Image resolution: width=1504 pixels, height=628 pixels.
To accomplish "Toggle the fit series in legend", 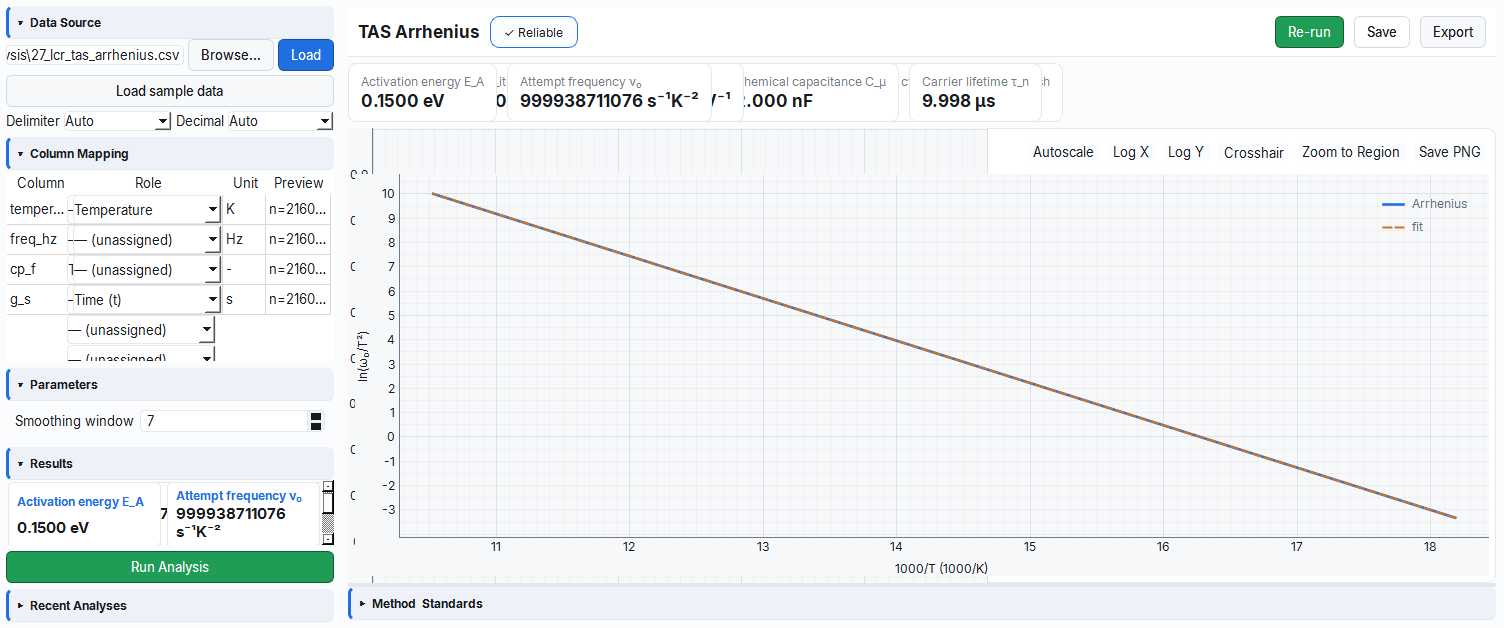I will pos(1403,227).
